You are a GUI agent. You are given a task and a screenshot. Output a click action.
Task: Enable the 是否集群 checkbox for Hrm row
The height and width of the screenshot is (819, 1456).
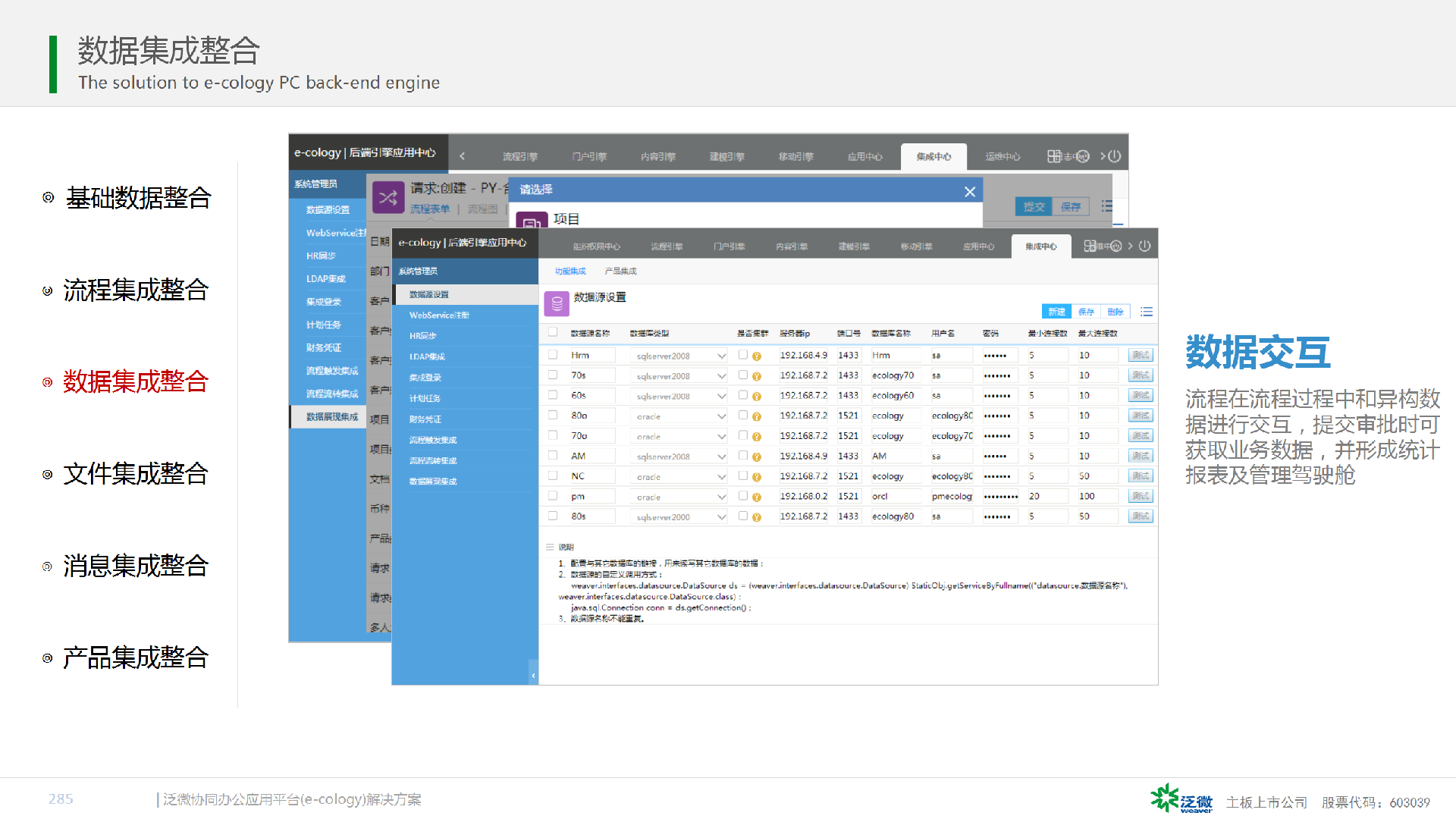pos(743,354)
